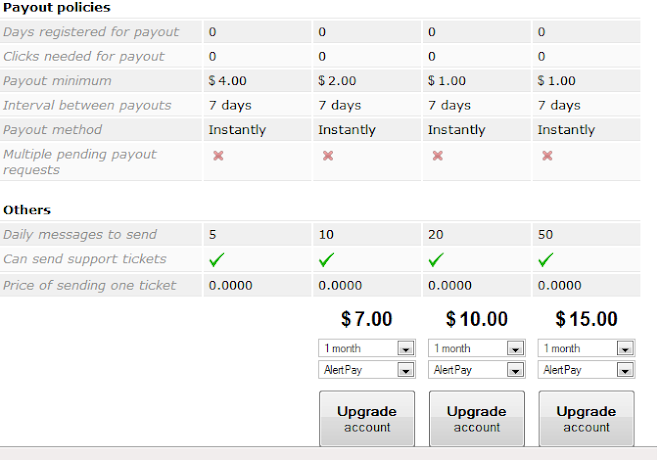
Task: Click red X icon in second plan column
Action: click(328, 156)
